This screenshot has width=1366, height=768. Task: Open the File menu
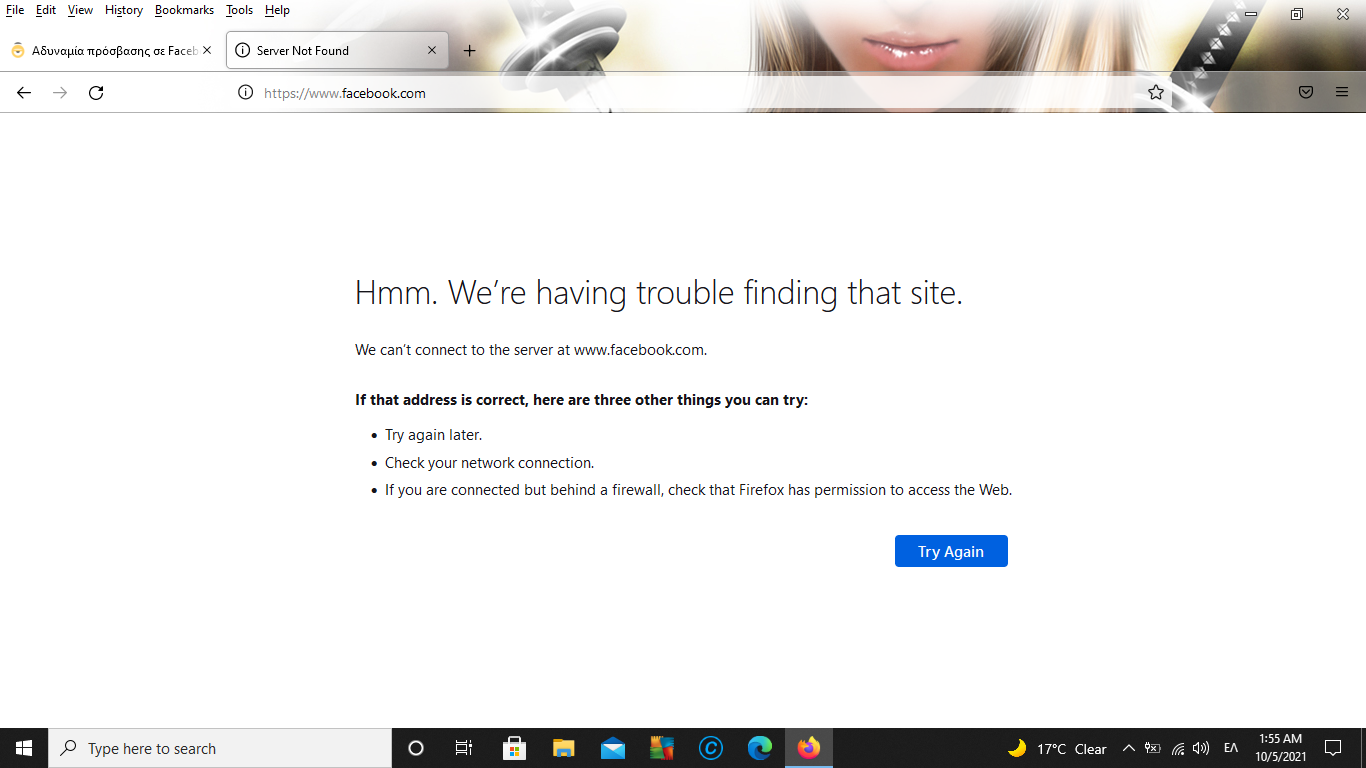[15, 10]
